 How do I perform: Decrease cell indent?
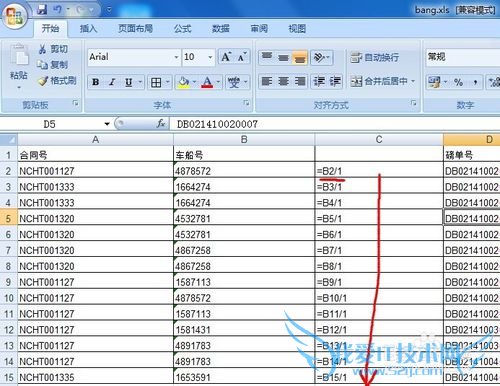click(319, 81)
